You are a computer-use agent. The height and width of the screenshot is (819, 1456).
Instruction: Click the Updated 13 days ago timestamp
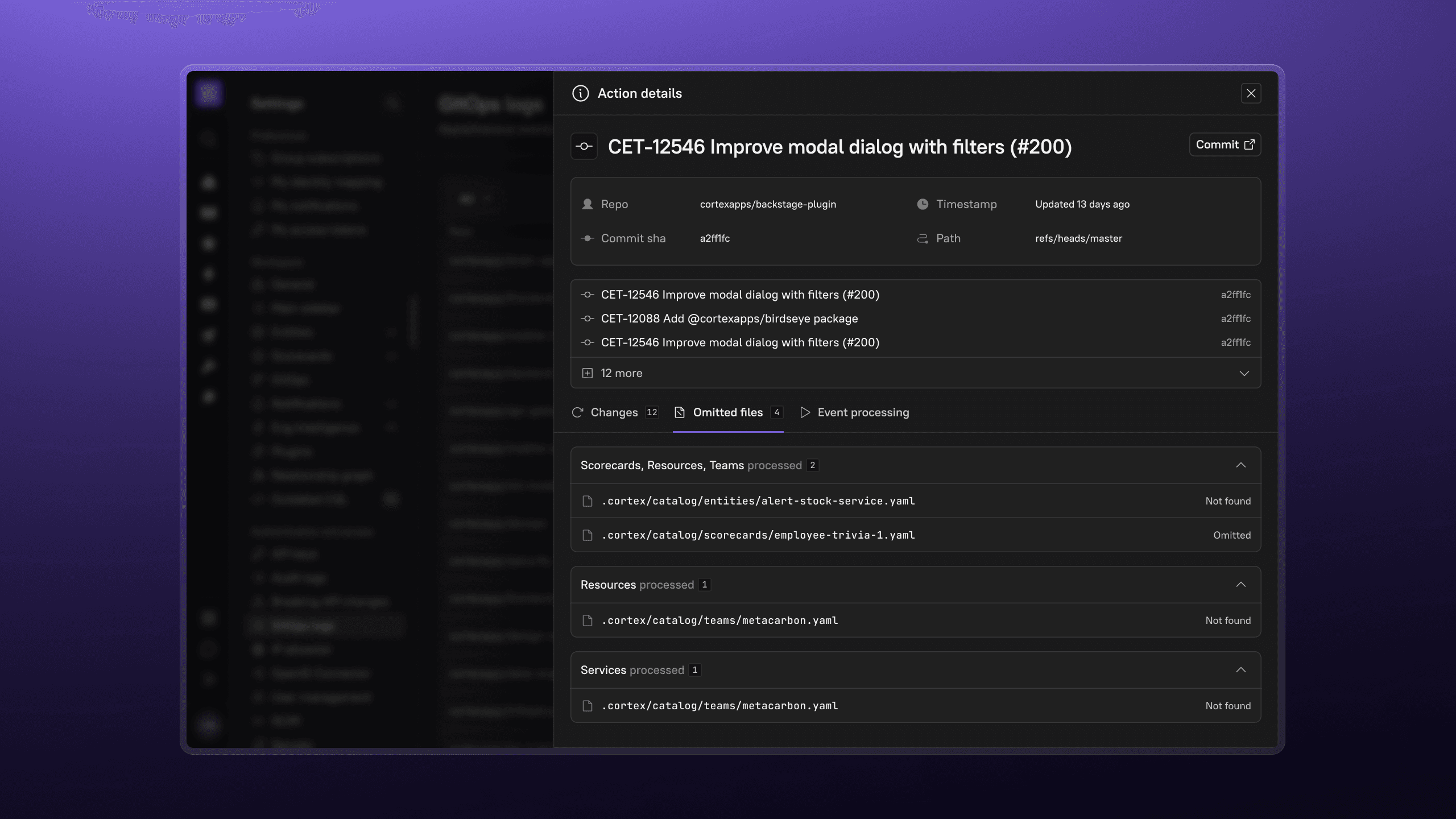click(1082, 204)
